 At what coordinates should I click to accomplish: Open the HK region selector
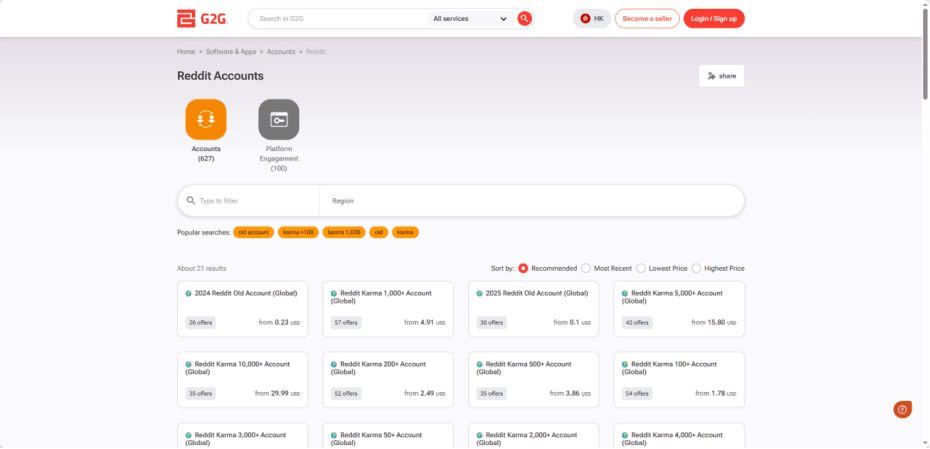(592, 18)
